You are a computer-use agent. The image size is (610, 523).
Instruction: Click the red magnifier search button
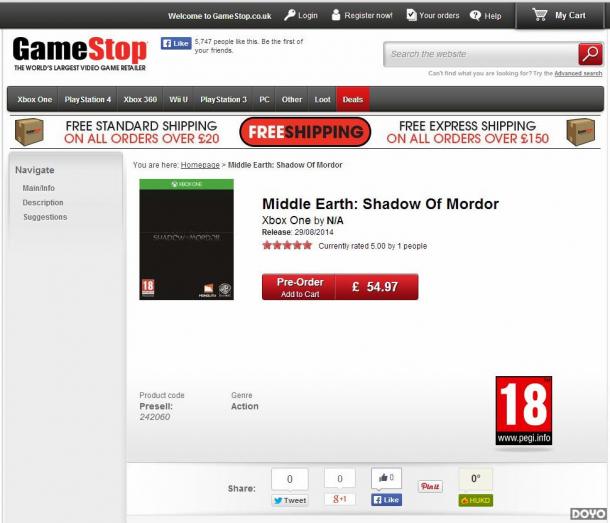point(590,54)
